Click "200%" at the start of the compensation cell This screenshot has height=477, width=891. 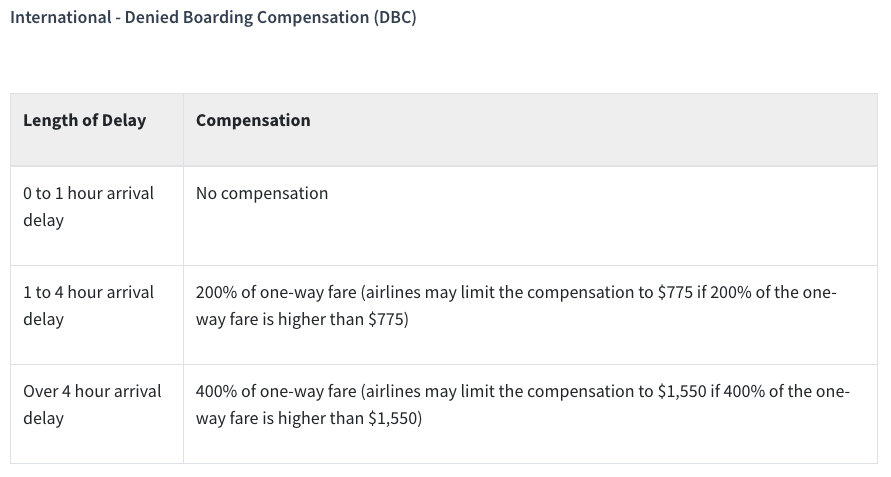point(216,292)
